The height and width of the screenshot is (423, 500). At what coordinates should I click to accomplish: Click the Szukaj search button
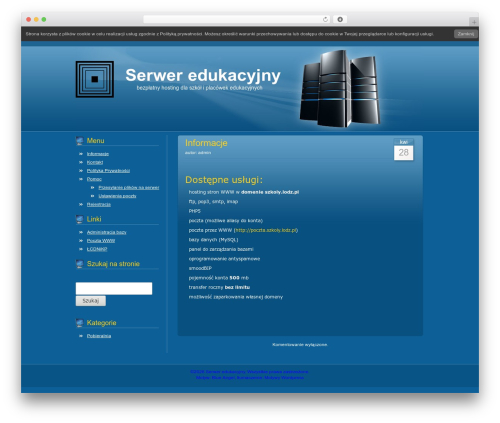[x=91, y=301]
